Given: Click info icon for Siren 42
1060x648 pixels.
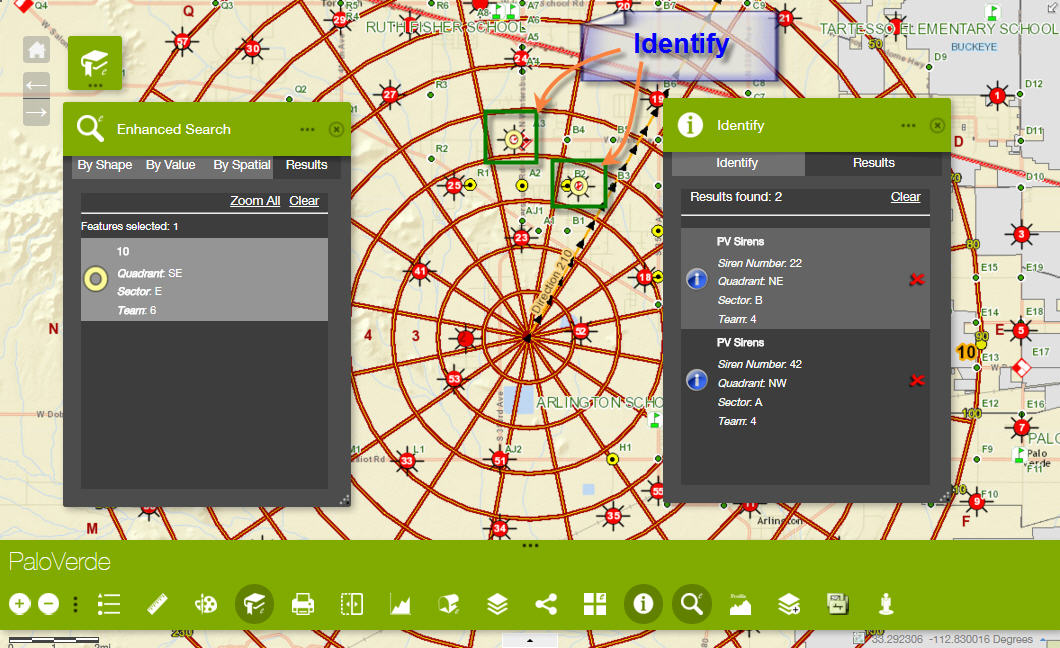Looking at the screenshot, I should pyautogui.click(x=697, y=380).
